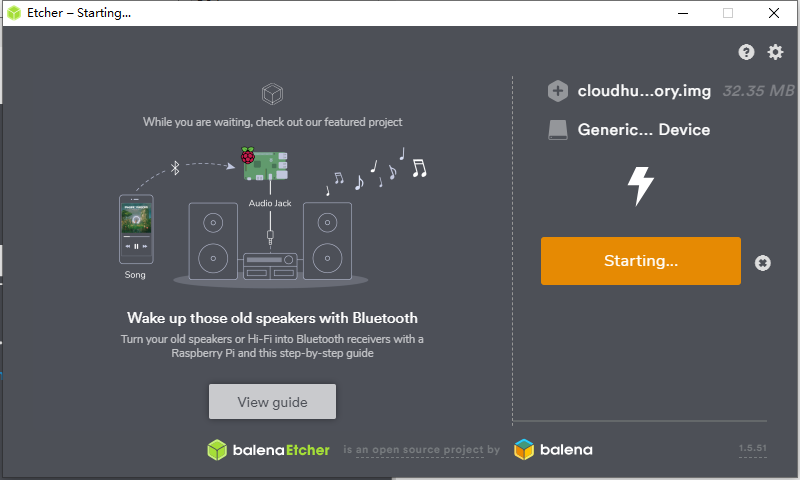The height and width of the screenshot is (480, 800).
Task: Click "Wake up those old speakers with Bluetooth" heading
Action: pos(272,318)
